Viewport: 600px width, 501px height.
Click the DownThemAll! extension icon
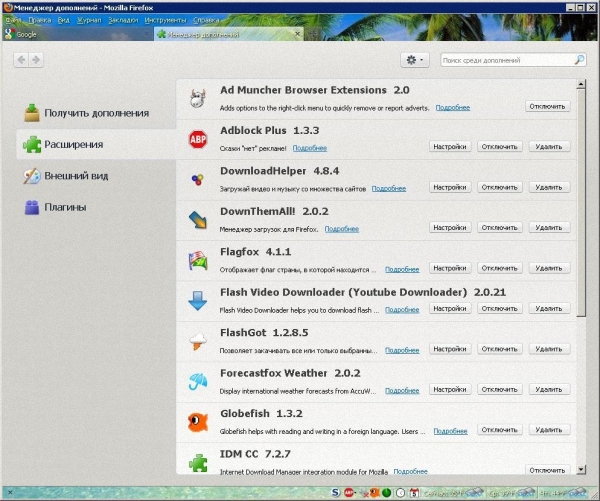click(198, 220)
